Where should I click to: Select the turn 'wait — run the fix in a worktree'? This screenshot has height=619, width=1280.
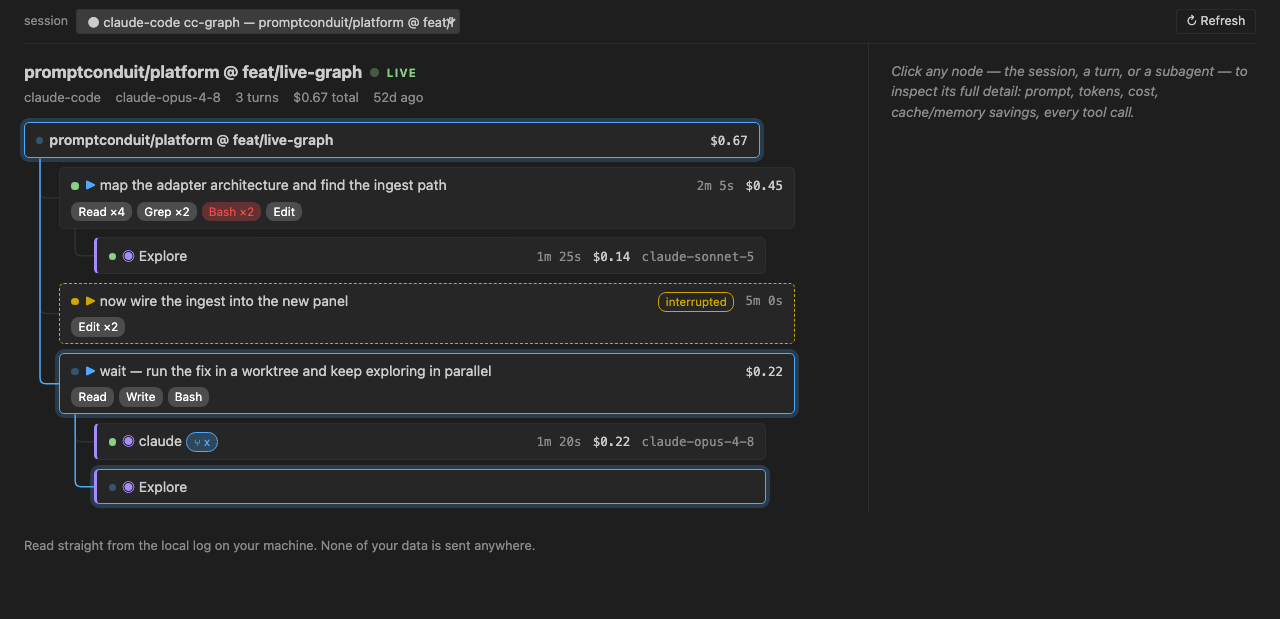click(x=427, y=383)
